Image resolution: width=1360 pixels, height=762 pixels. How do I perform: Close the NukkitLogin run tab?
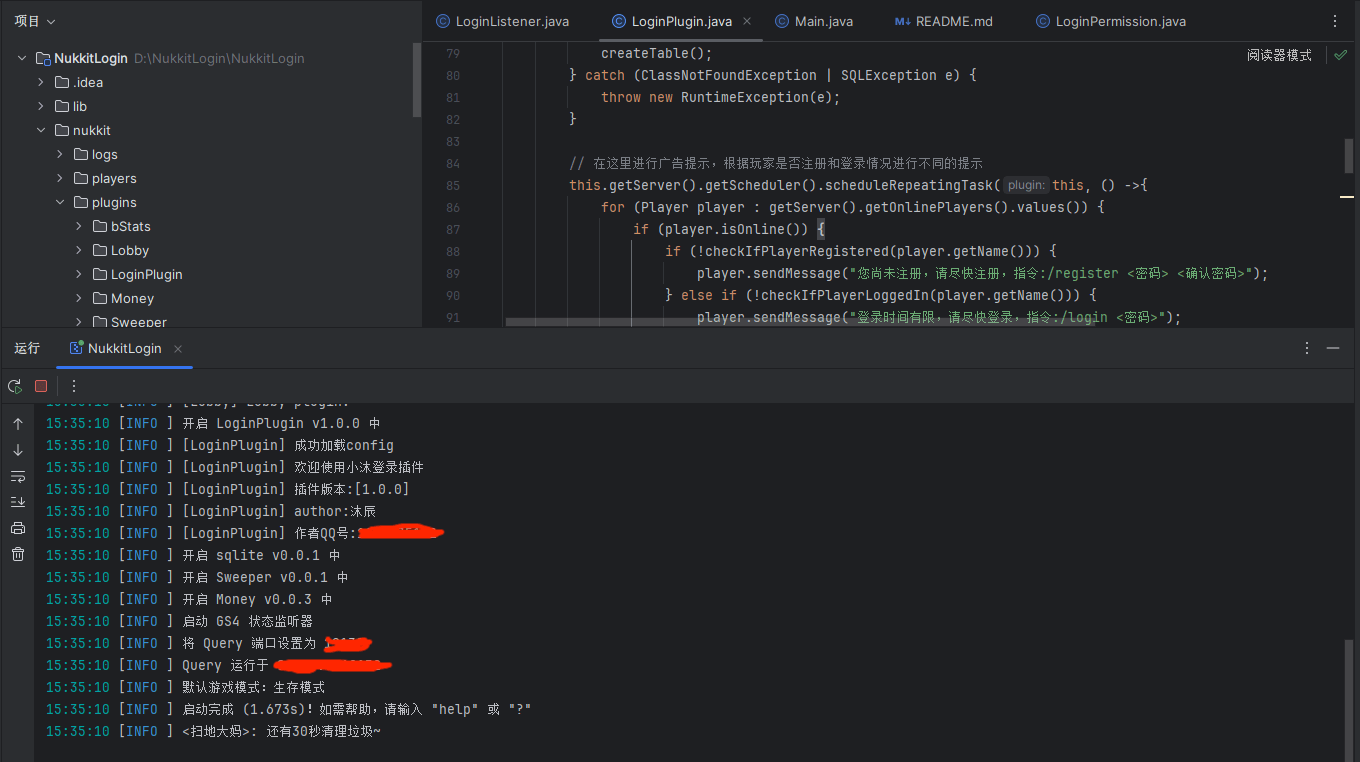click(x=178, y=348)
